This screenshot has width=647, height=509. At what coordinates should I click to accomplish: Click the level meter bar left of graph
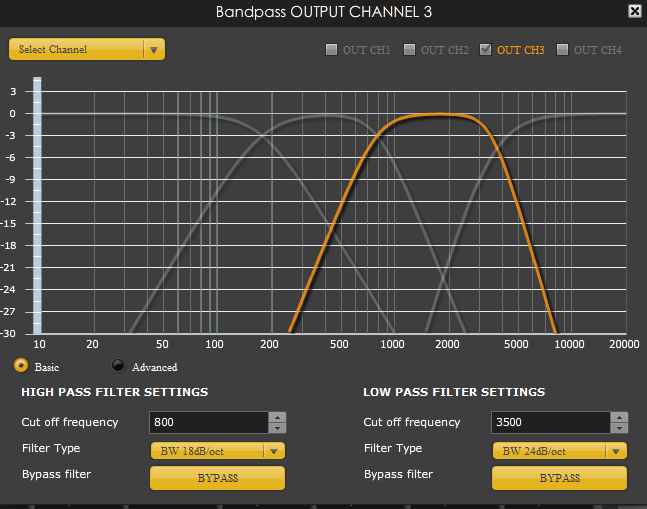[37, 205]
